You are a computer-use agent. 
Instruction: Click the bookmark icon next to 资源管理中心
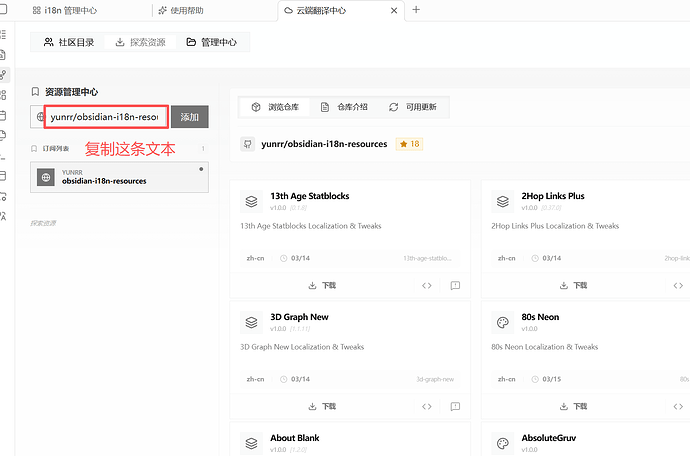(x=35, y=92)
